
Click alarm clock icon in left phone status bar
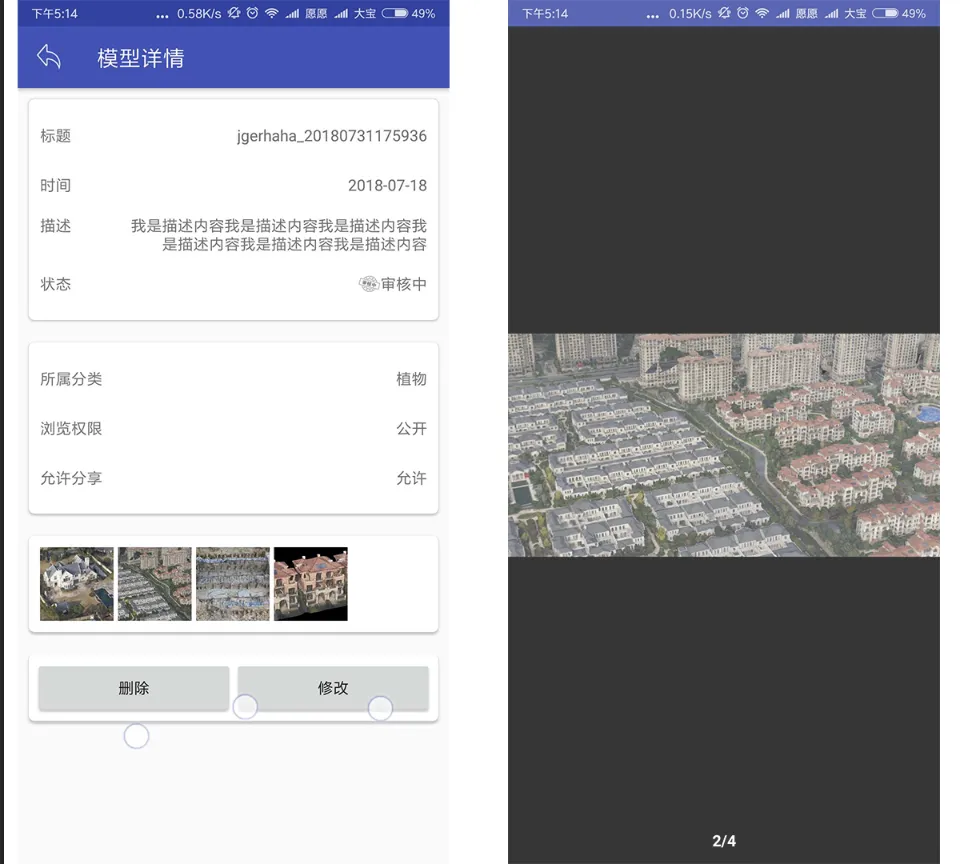point(252,13)
